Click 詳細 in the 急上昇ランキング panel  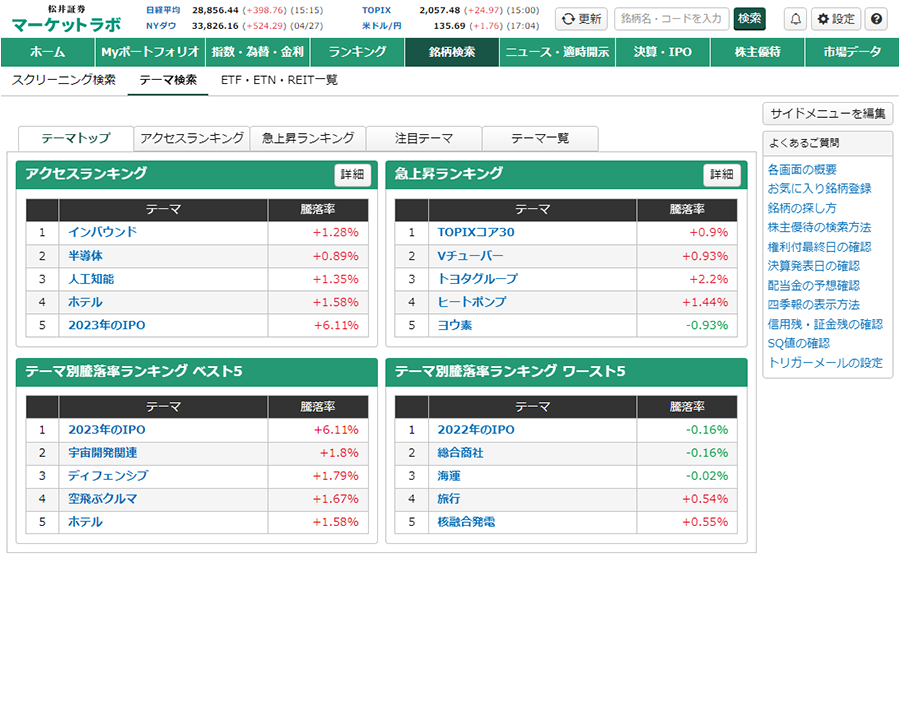click(x=721, y=174)
